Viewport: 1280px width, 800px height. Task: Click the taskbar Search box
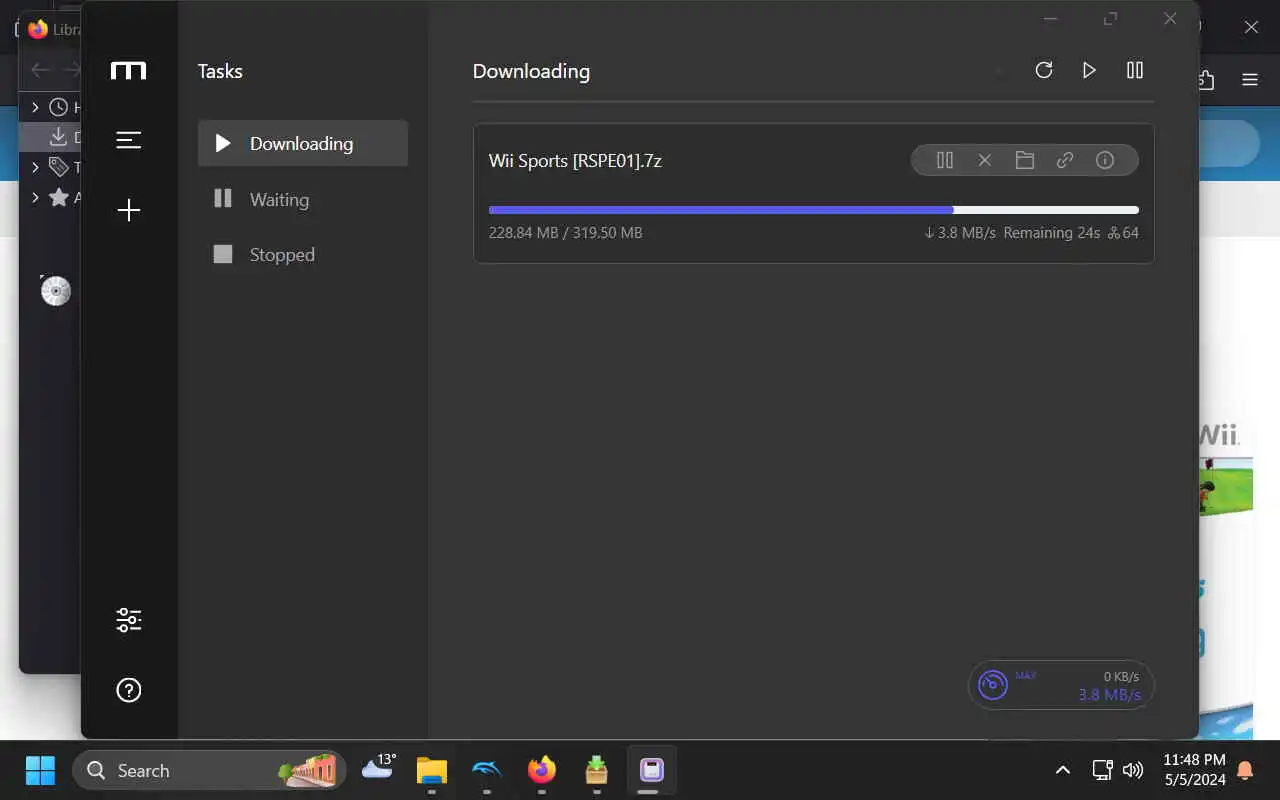click(209, 770)
